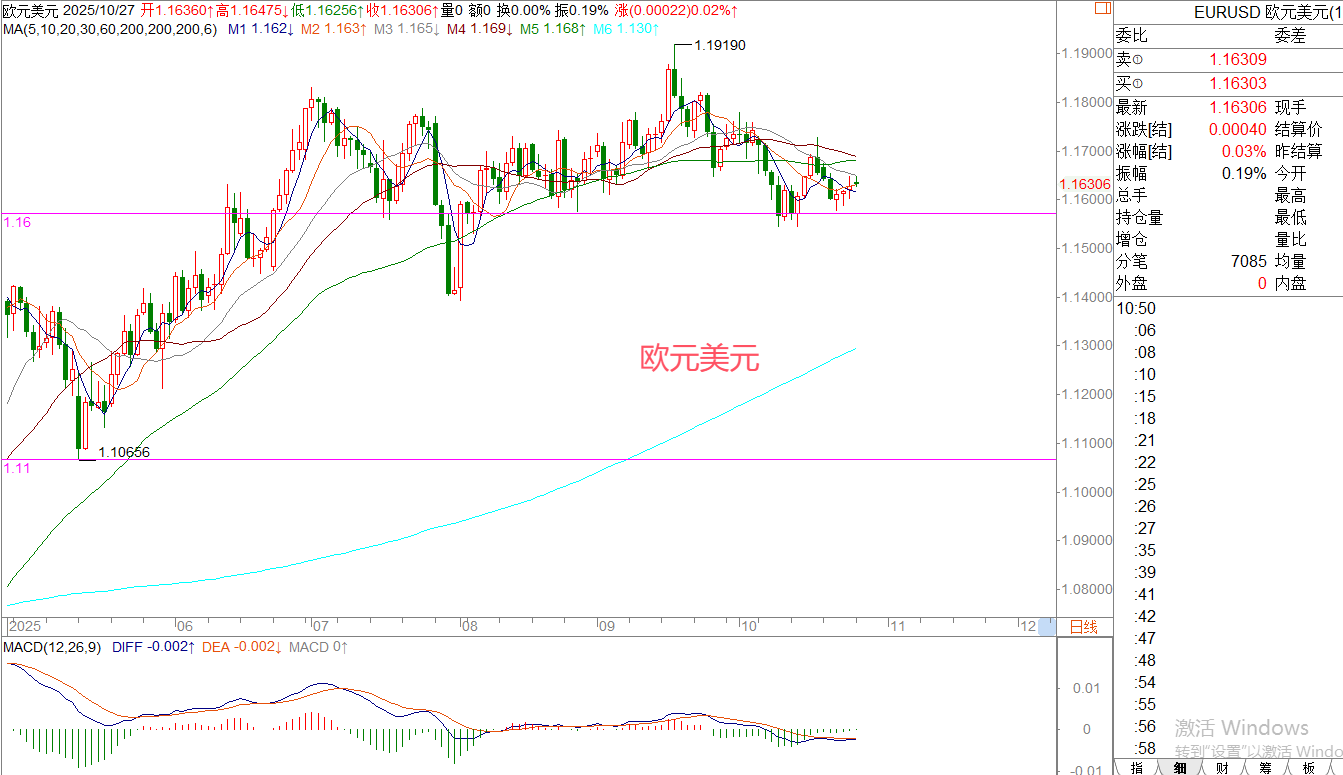The image size is (1343, 775).
Task: Click the sell price 1.16309
Action: (x=1238, y=61)
